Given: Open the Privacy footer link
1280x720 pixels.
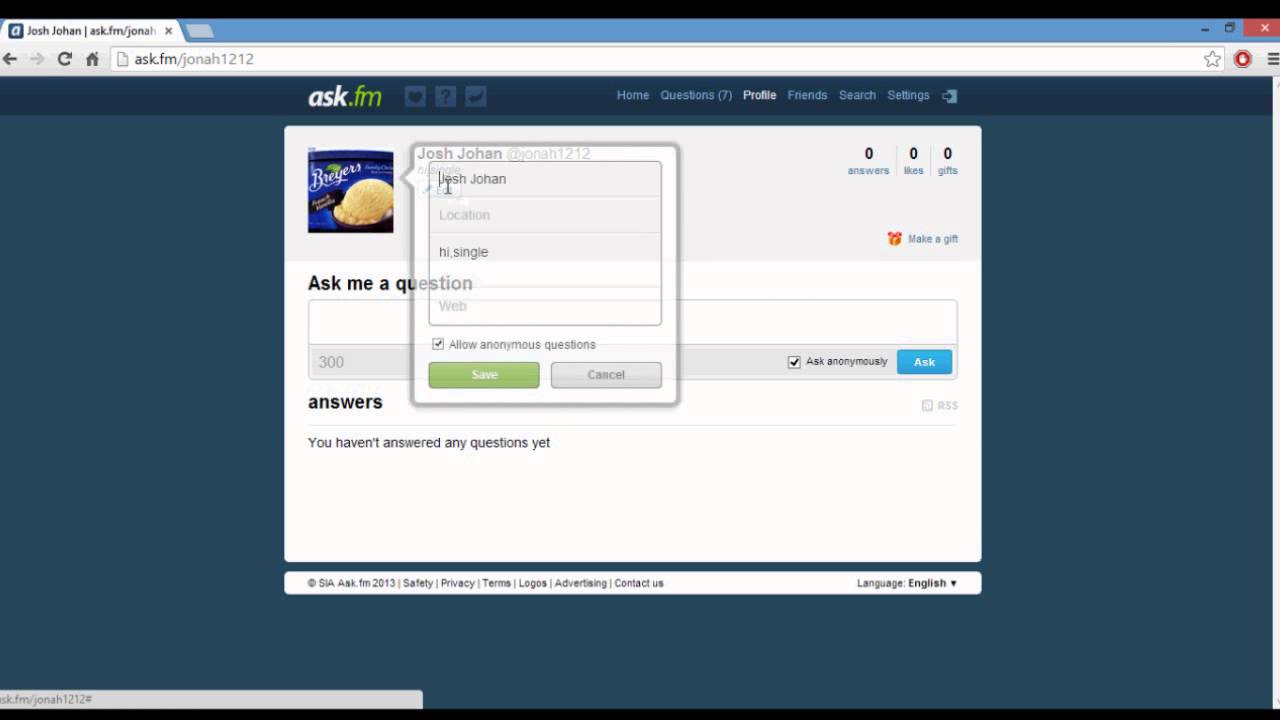Looking at the screenshot, I should coord(458,583).
